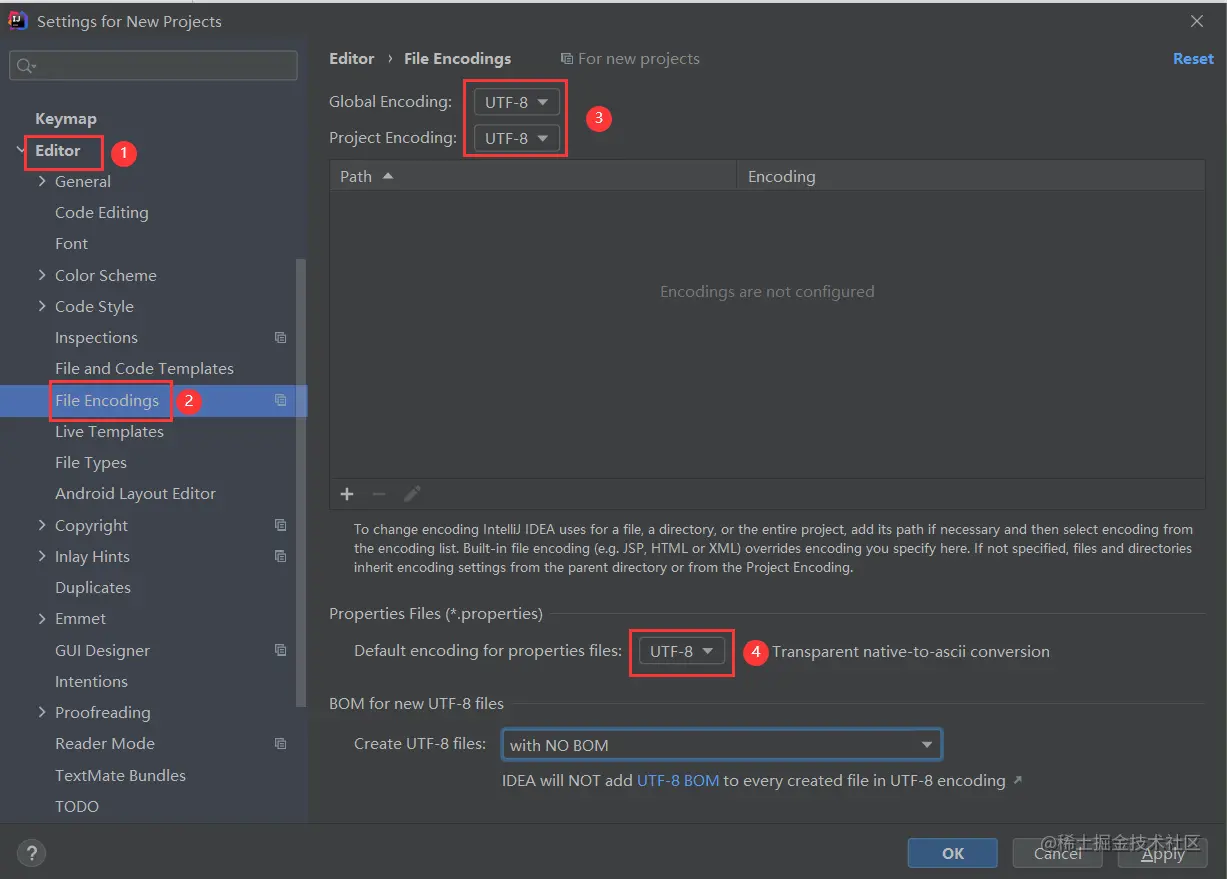
Task: Focus the settings search field
Action: tap(153, 66)
